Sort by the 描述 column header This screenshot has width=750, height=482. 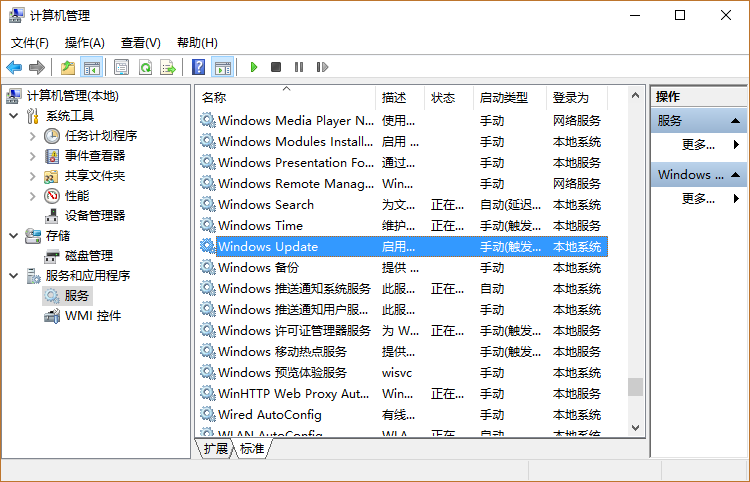(400, 98)
